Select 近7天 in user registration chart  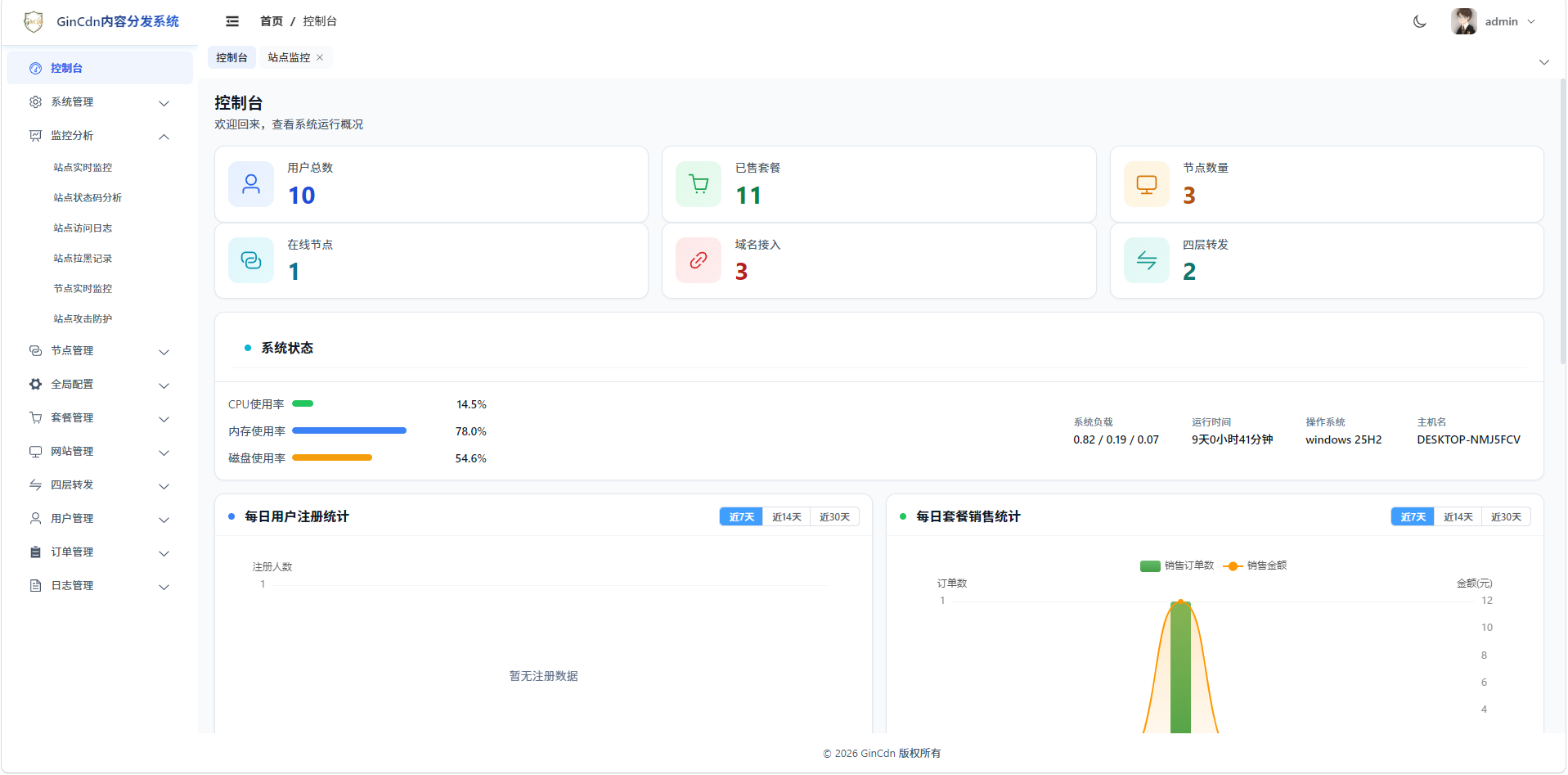click(741, 517)
